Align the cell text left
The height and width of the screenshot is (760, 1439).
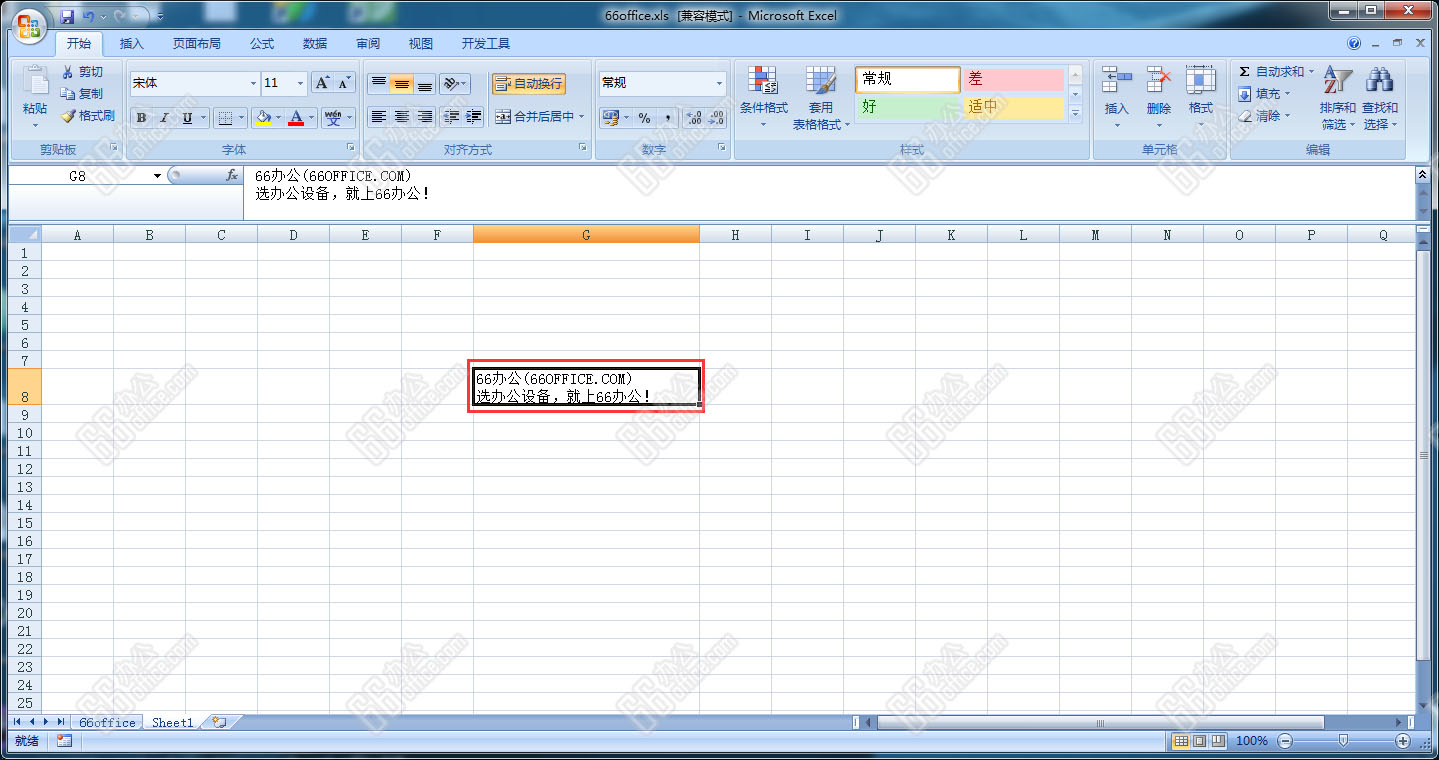point(378,117)
